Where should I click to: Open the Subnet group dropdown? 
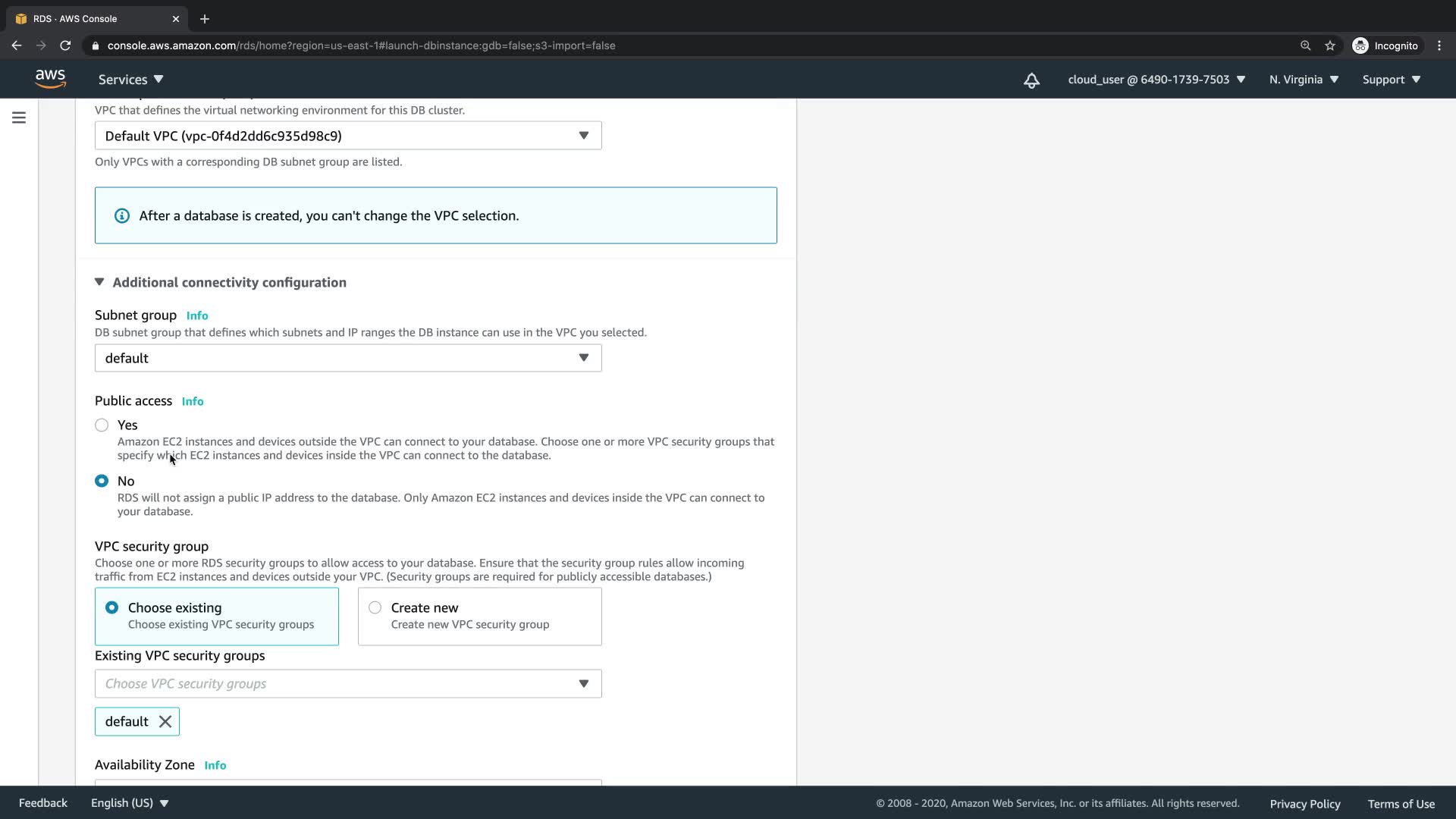tap(348, 358)
